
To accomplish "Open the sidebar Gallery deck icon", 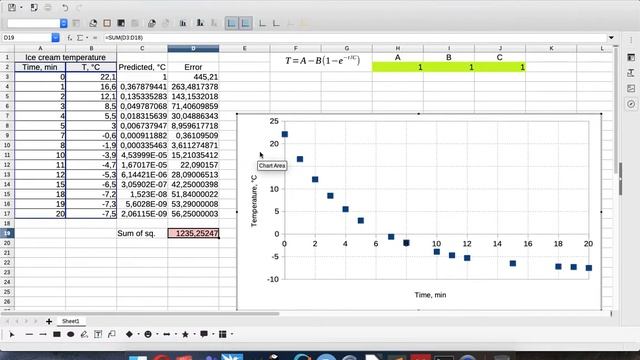I will (631, 88).
